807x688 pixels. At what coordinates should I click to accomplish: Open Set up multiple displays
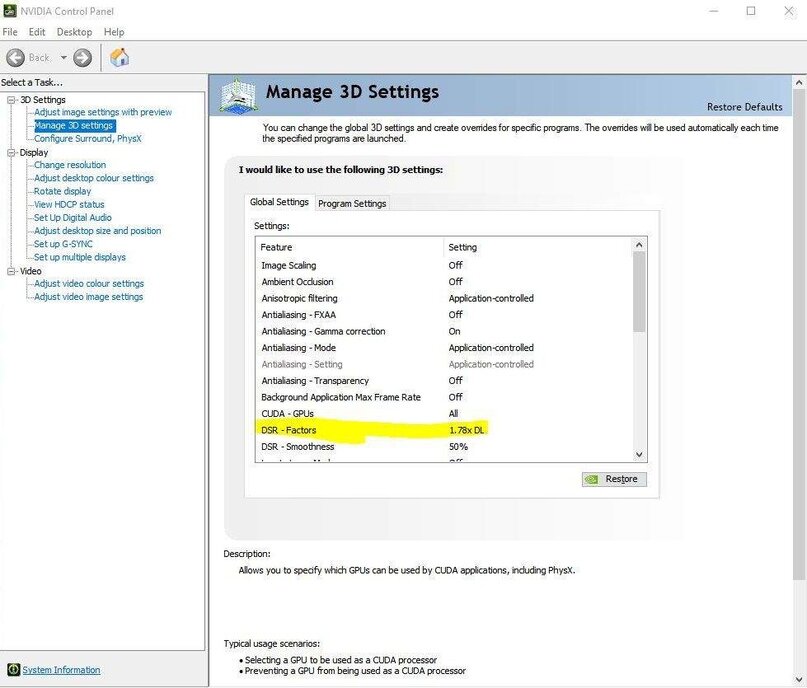(80, 257)
